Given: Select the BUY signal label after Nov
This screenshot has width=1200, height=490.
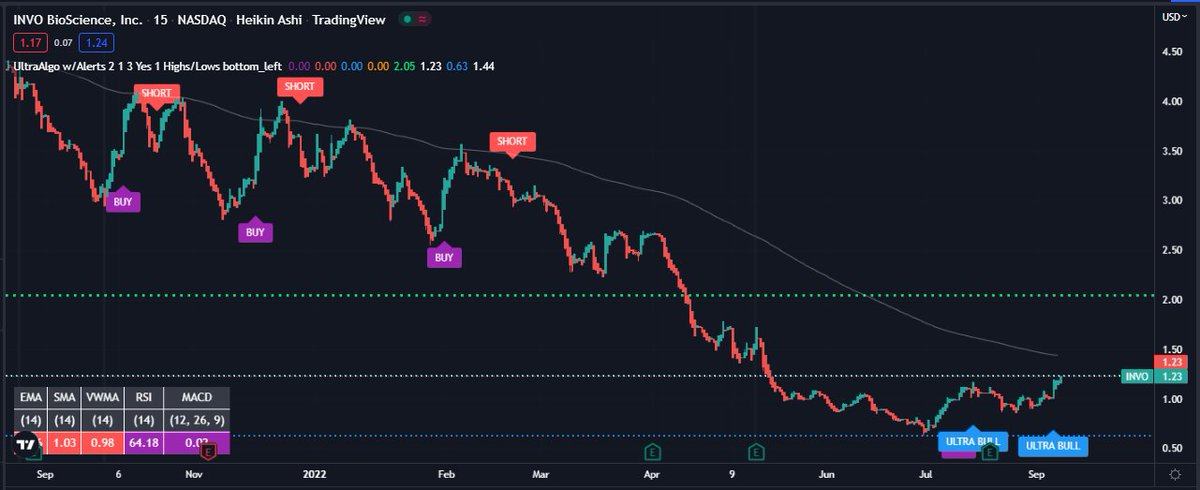Looking at the screenshot, I should pyautogui.click(x=255, y=230).
